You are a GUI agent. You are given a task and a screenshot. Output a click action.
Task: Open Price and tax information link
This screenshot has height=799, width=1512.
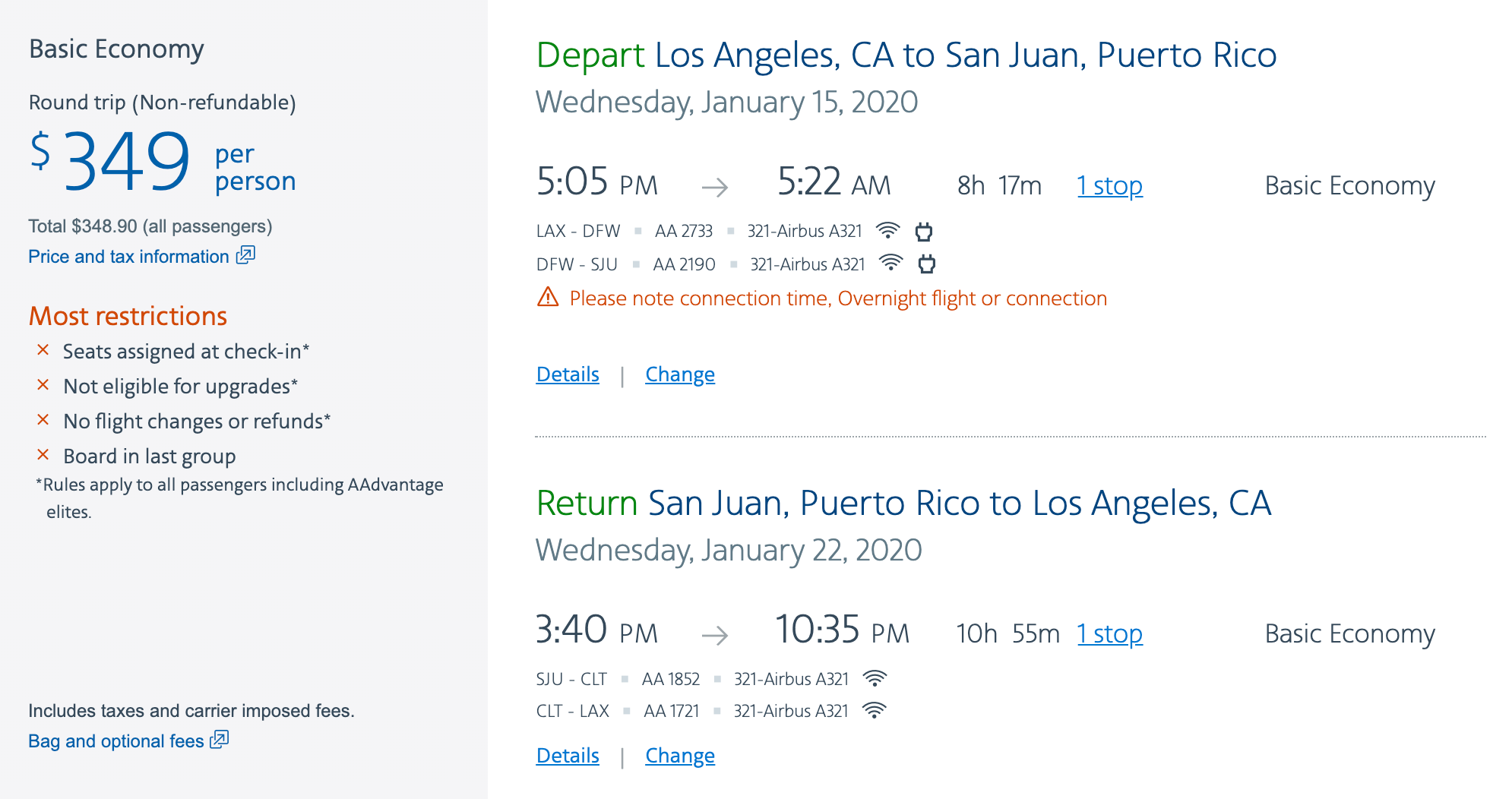coord(128,257)
